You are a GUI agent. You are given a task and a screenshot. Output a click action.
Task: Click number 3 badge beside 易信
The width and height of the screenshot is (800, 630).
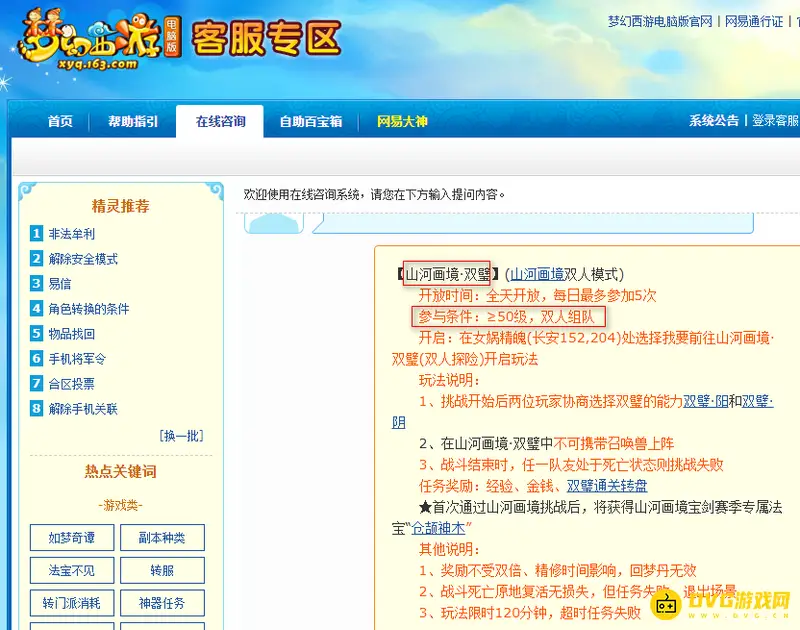(x=36, y=284)
